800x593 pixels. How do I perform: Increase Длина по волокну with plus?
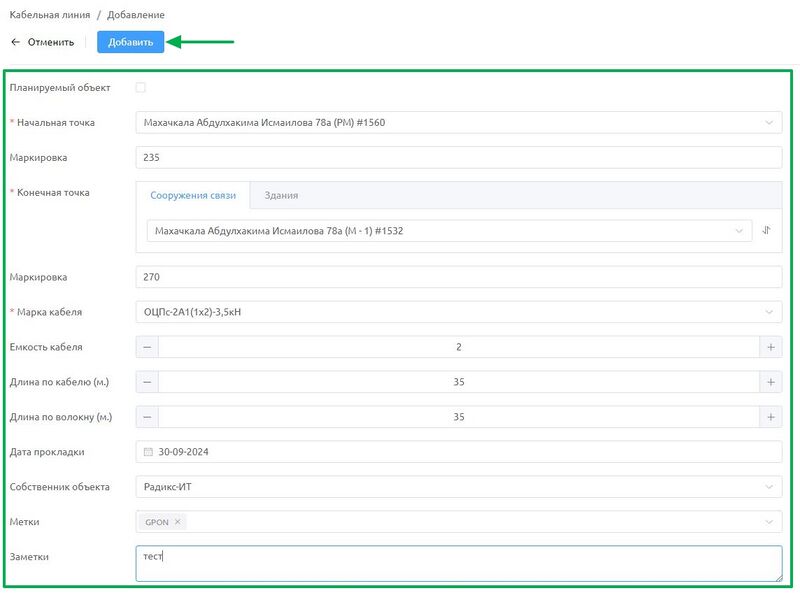pos(770,417)
